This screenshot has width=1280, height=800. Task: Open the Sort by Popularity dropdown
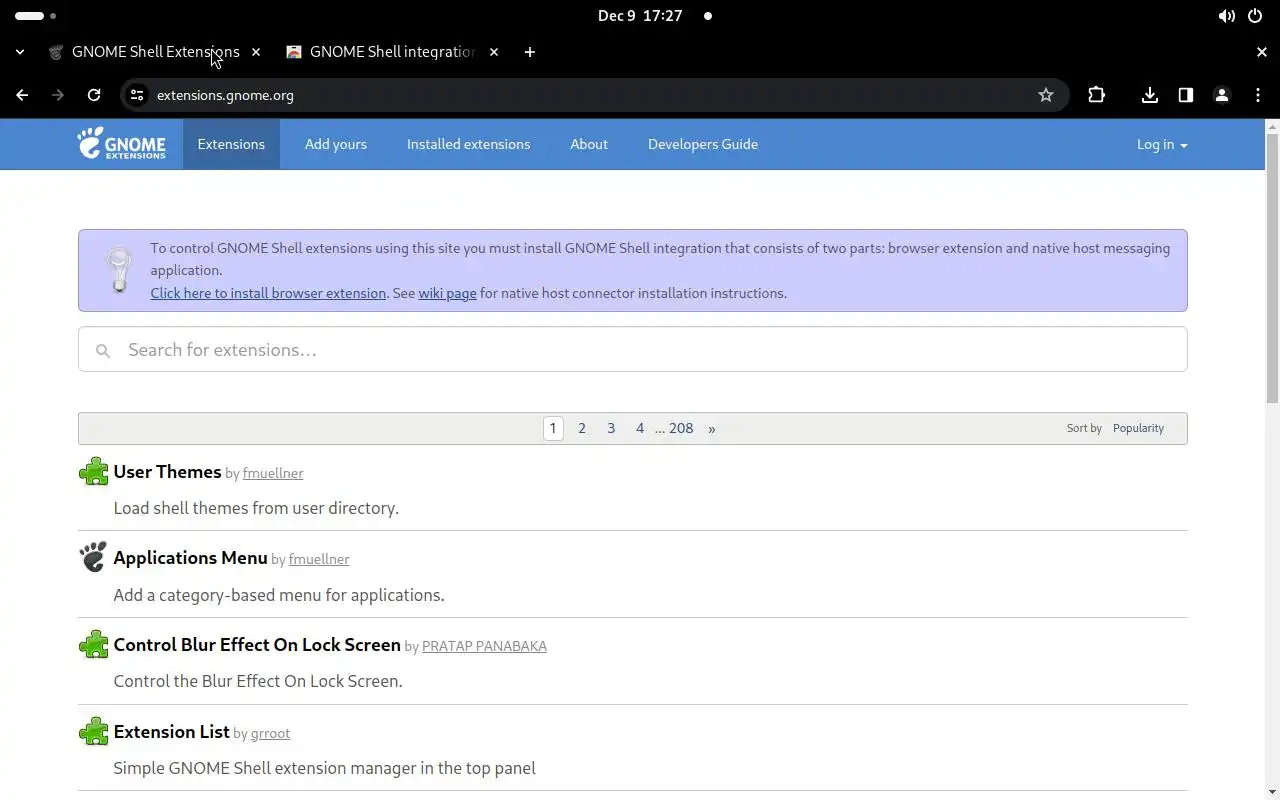coord(1139,428)
